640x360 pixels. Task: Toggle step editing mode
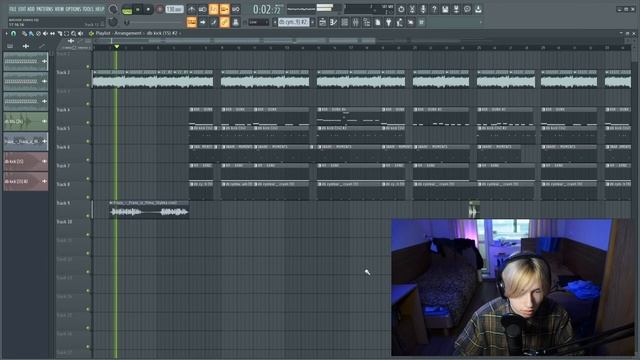pos(213,22)
